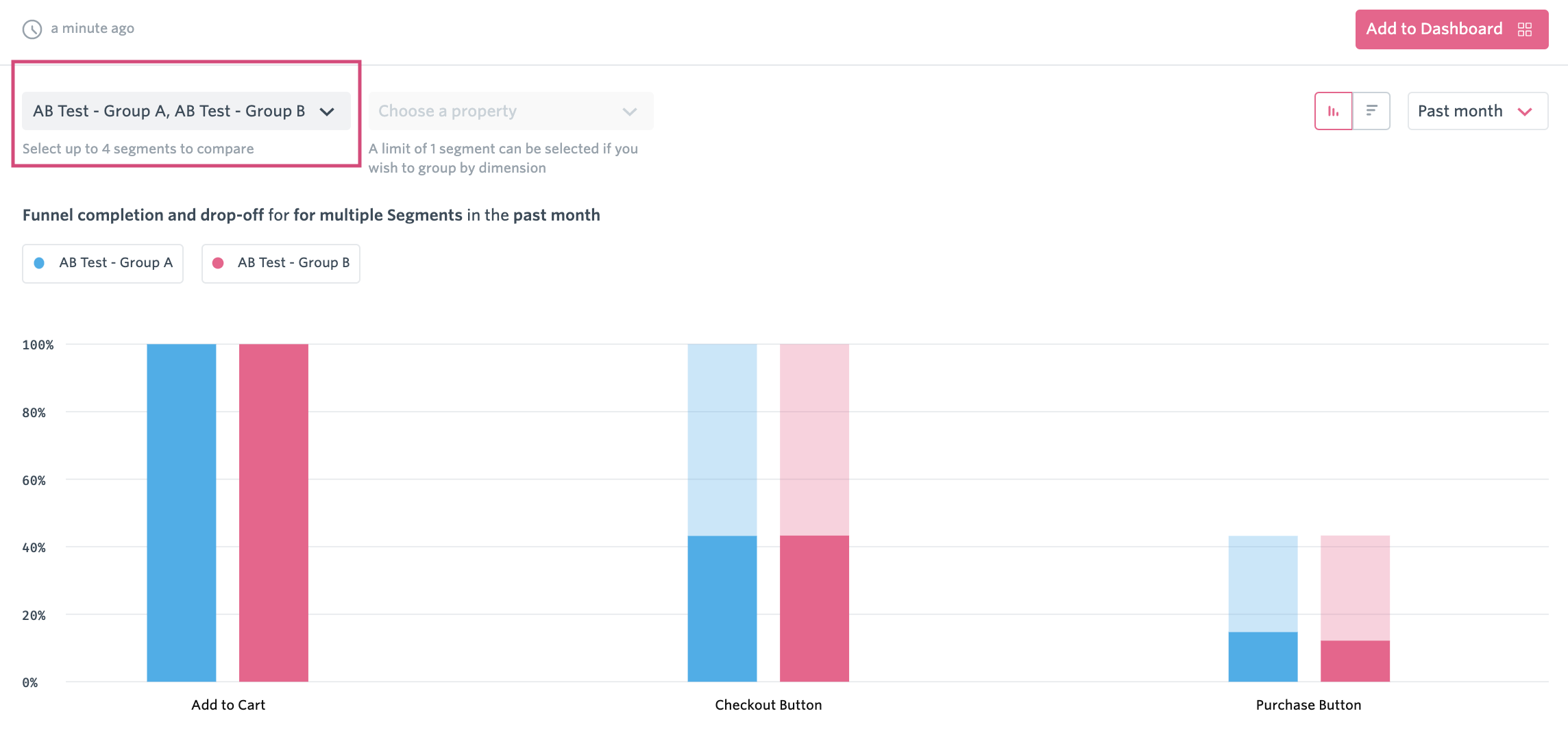Image resolution: width=1568 pixels, height=733 pixels.
Task: Click the blue Purchase Button completion bar
Action: click(1263, 656)
